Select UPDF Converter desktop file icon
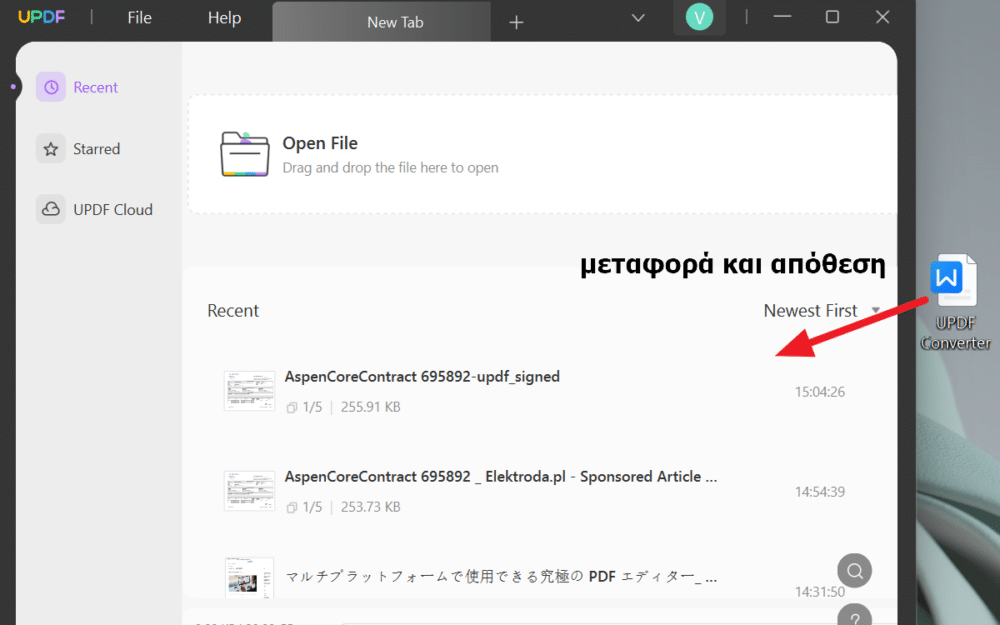1000x625 pixels. 953,283
